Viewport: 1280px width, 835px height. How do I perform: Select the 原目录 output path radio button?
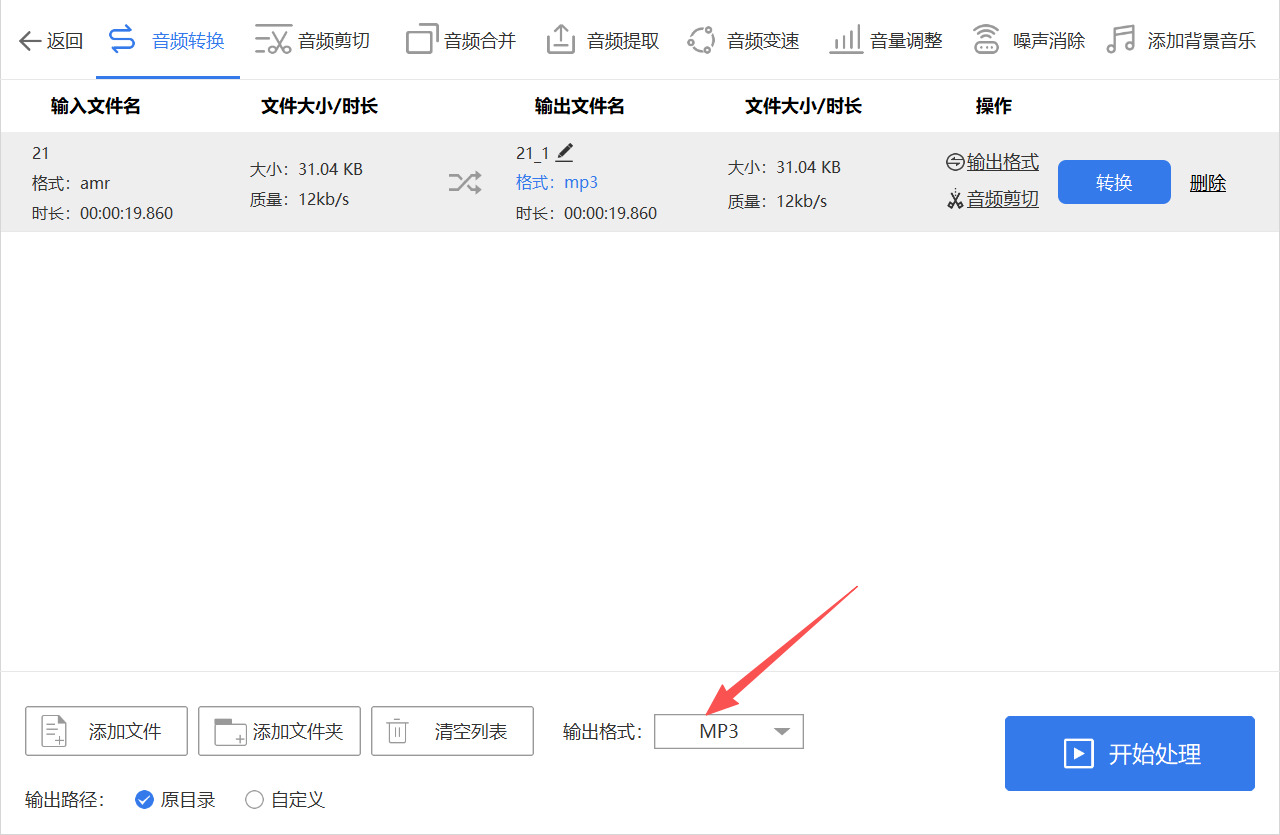[144, 799]
